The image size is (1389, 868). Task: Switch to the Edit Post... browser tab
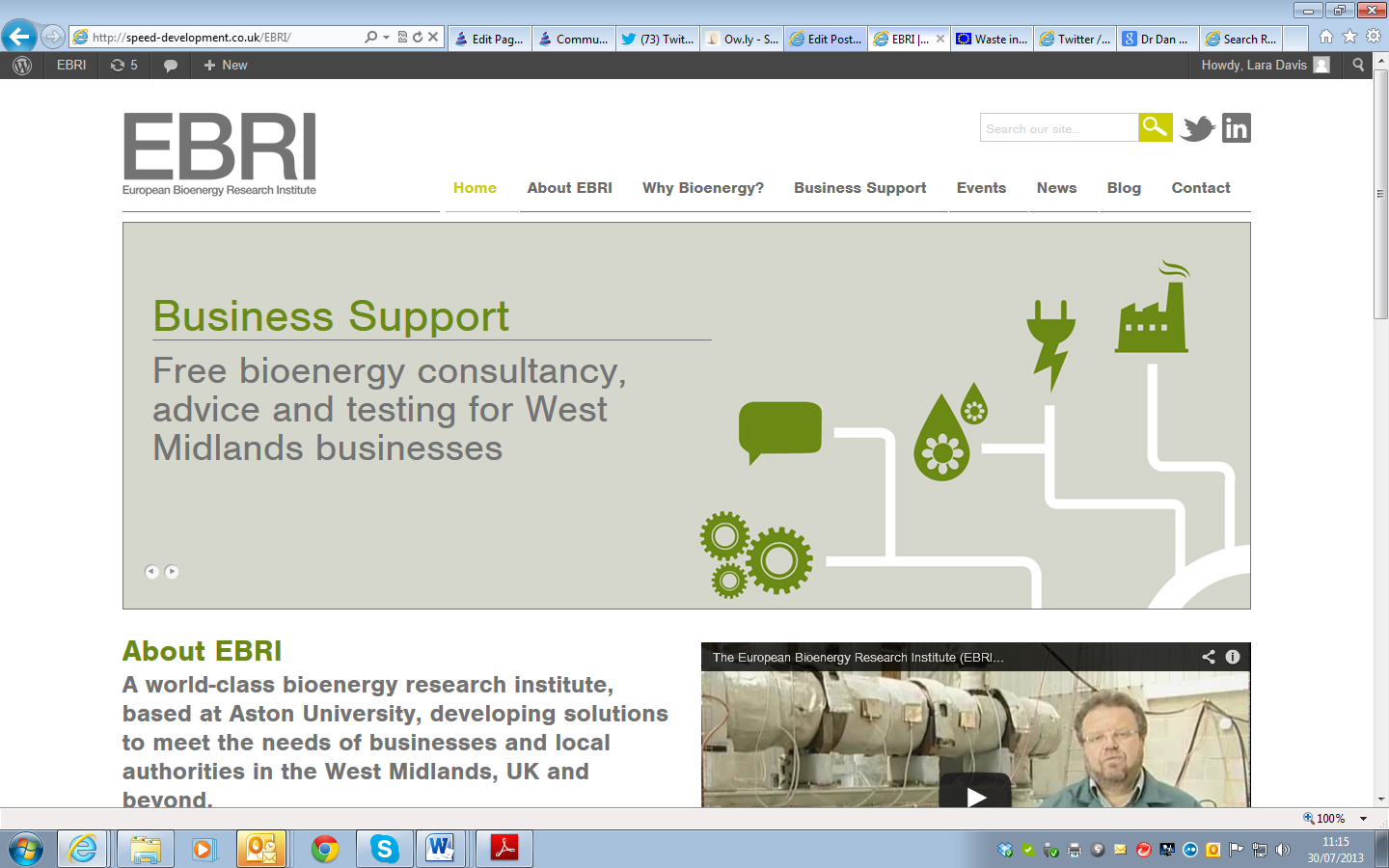825,39
